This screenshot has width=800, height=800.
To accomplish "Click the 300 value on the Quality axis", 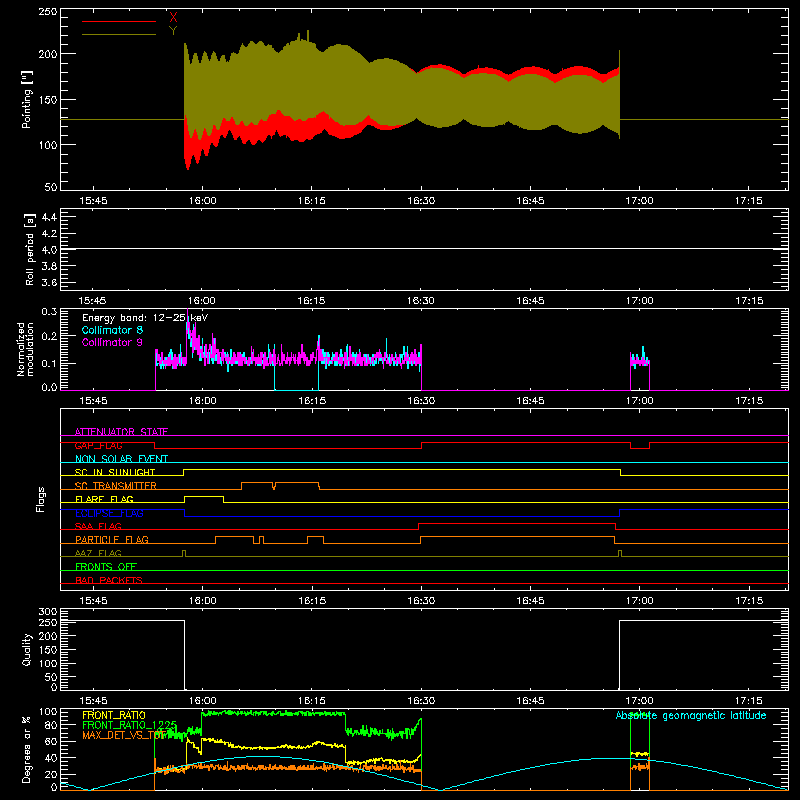I will click(x=47, y=612).
